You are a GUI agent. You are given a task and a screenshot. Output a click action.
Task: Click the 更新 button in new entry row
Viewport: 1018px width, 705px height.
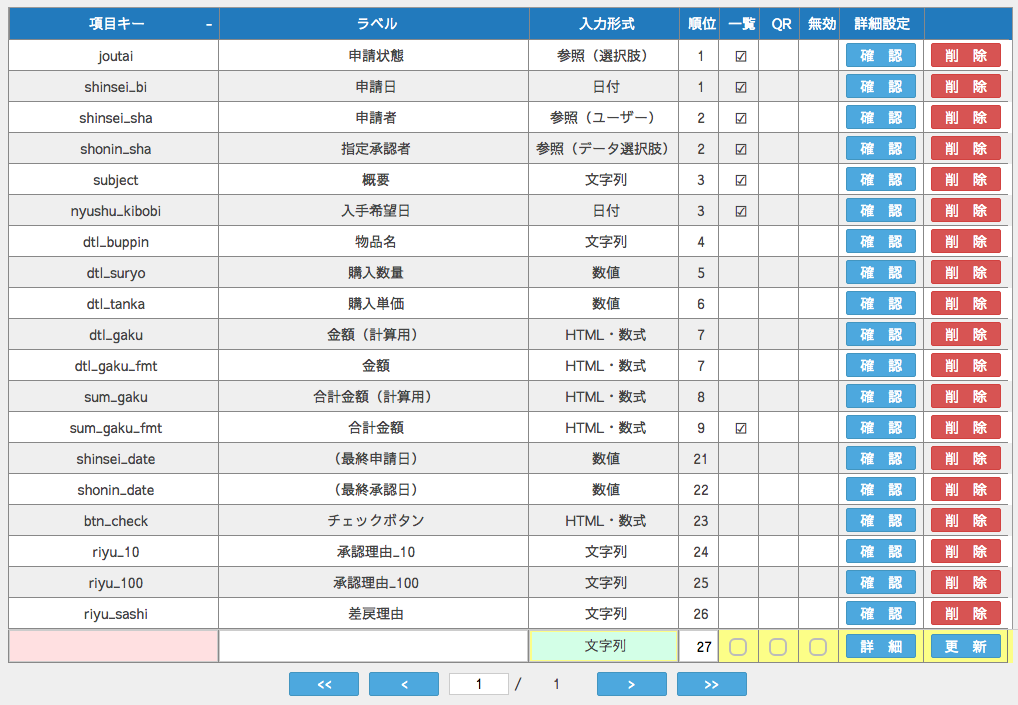[965, 647]
